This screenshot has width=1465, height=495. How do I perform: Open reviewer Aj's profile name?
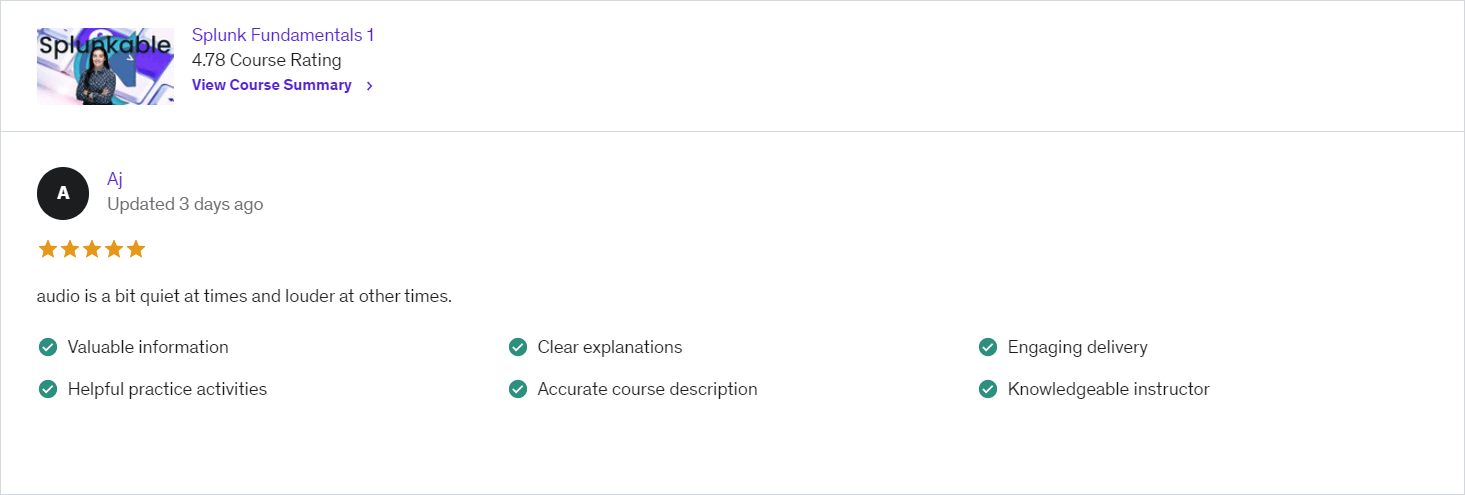(115, 179)
